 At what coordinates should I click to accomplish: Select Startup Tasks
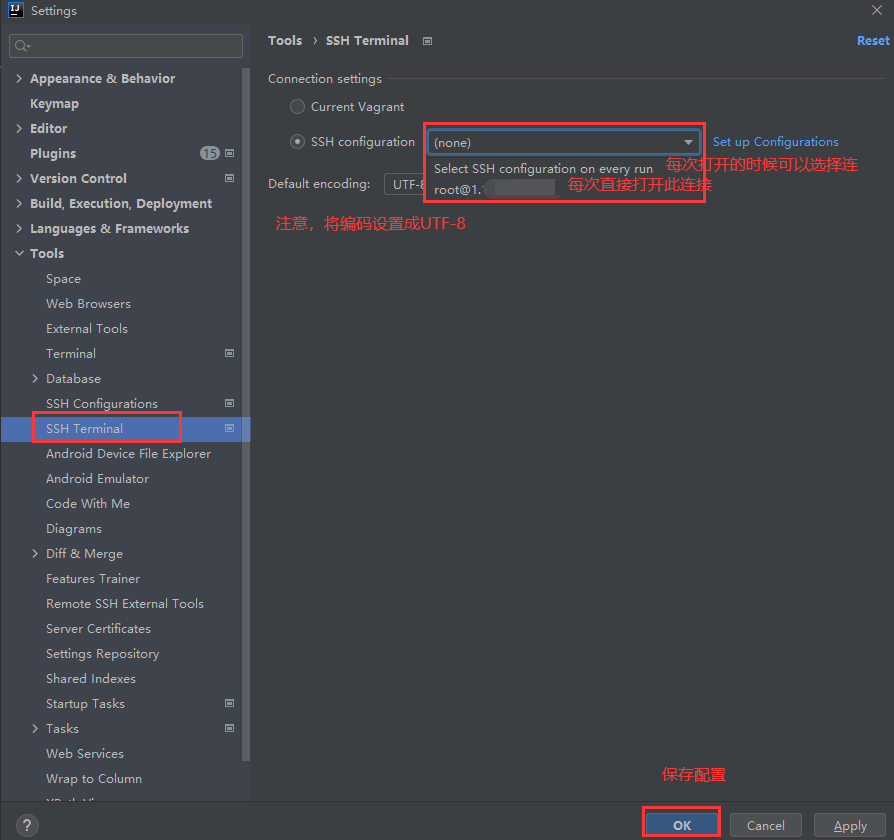tap(85, 704)
